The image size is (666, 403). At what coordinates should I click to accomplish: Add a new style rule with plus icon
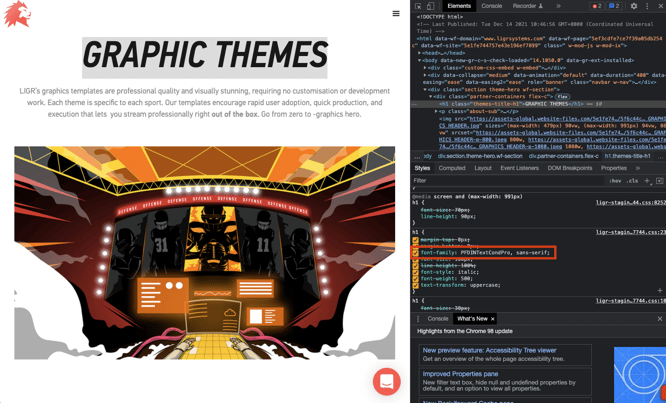647,180
